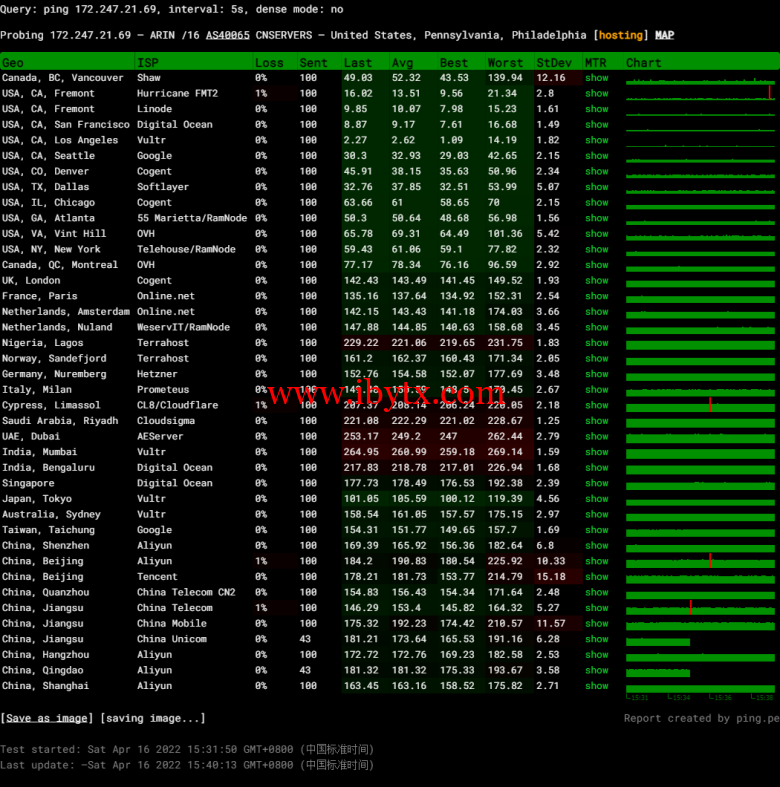Show MTR for Japan Tokyo Vultr row

[597, 499]
